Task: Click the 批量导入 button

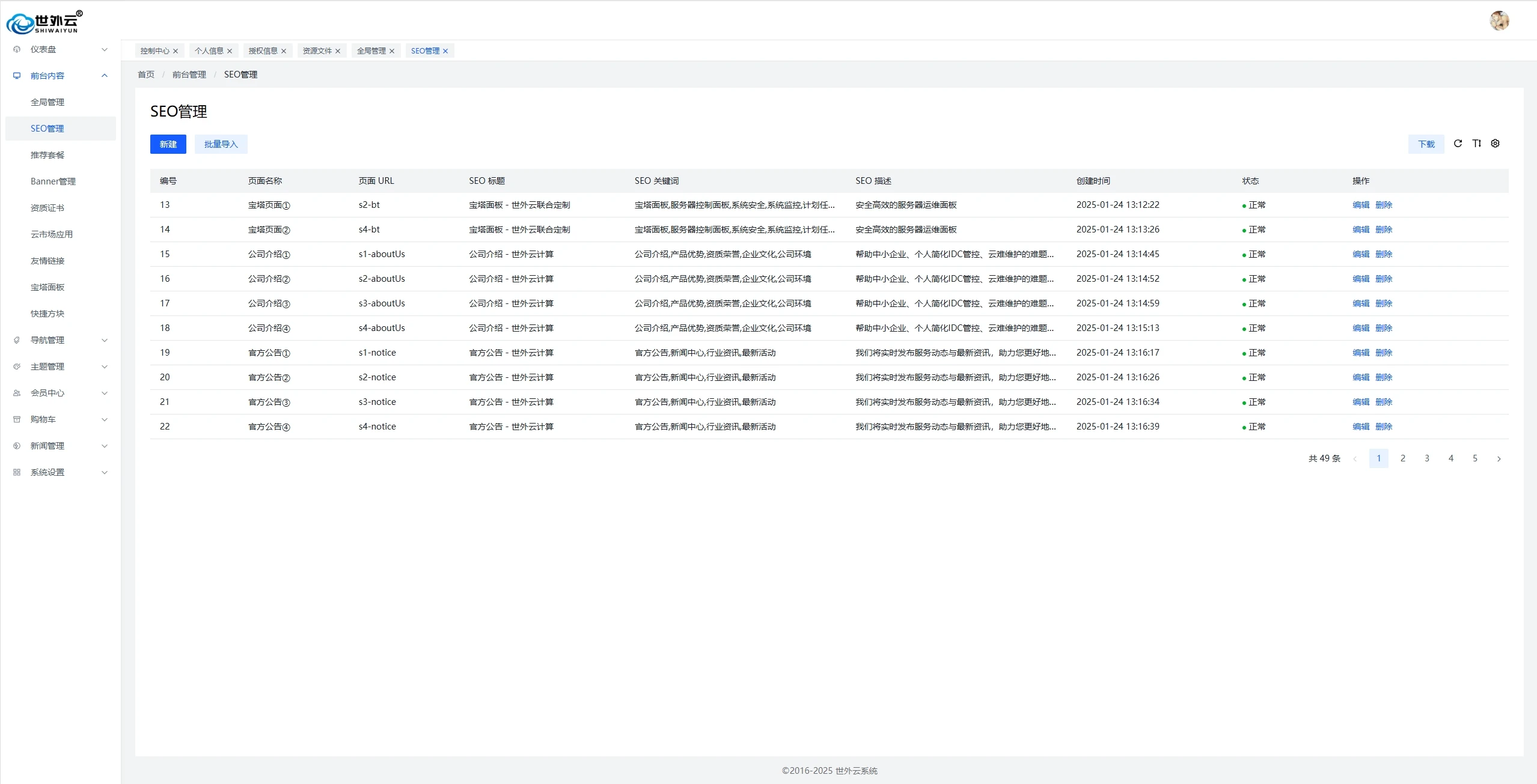Action: tap(221, 144)
